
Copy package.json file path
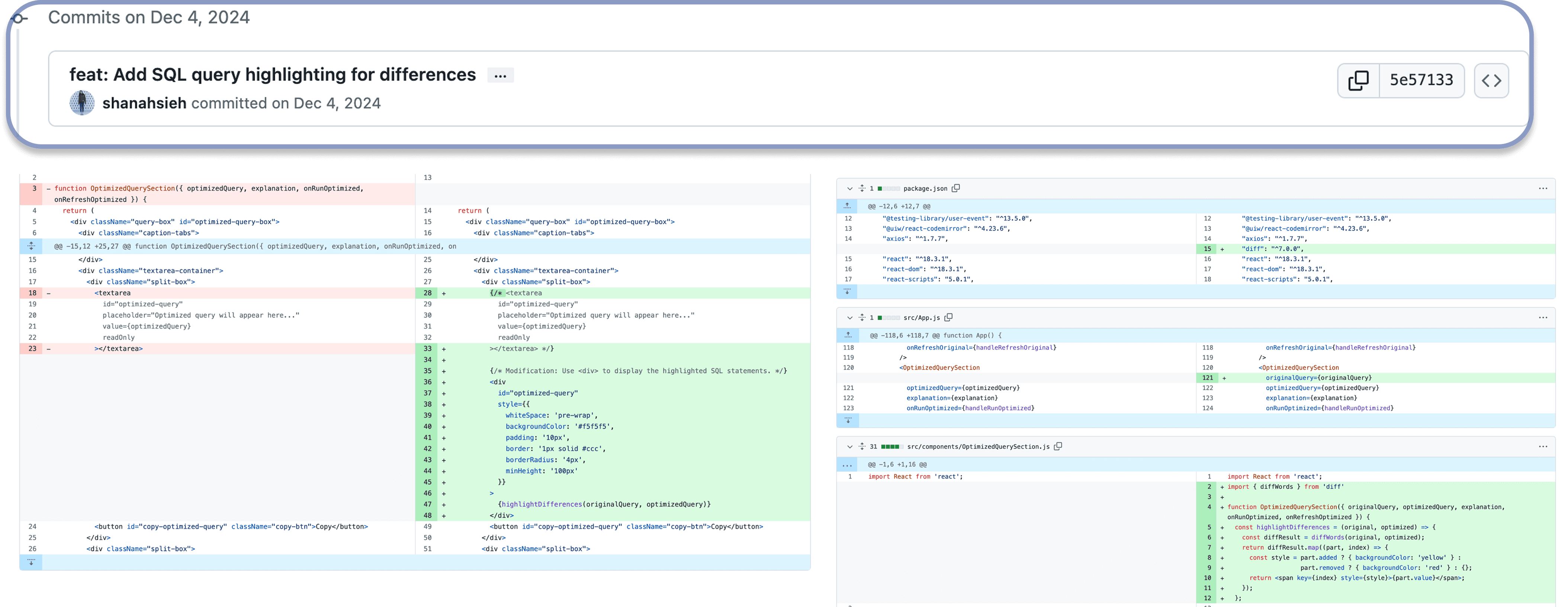pyautogui.click(x=956, y=188)
